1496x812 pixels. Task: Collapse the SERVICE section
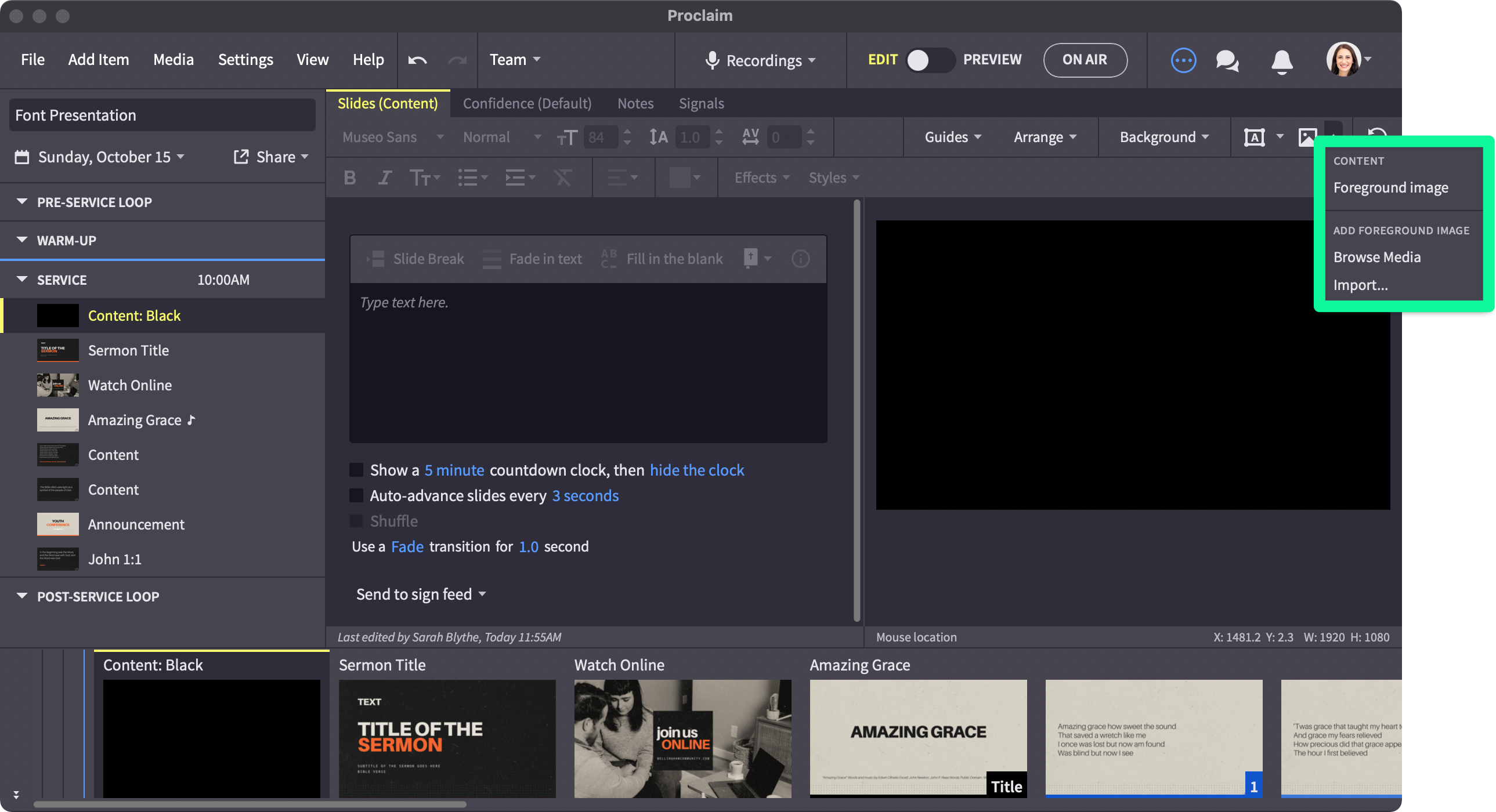click(x=22, y=280)
